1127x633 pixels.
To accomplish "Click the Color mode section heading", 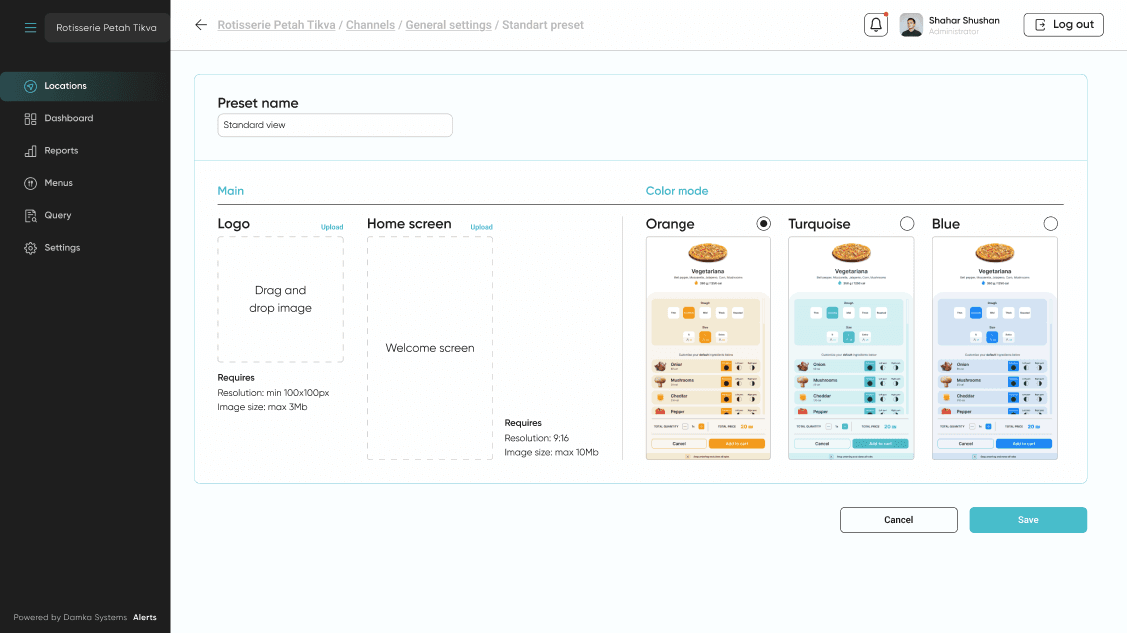I will [x=676, y=191].
